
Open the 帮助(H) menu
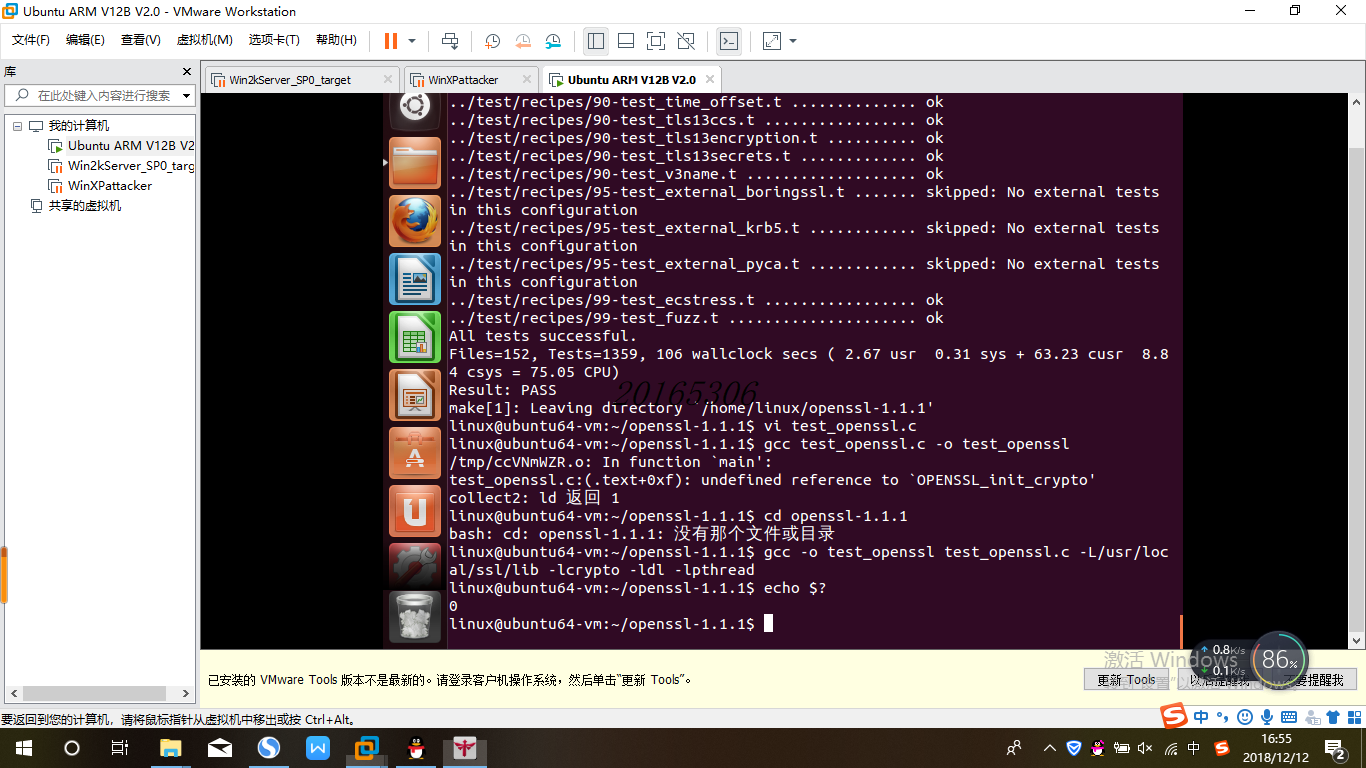336,40
